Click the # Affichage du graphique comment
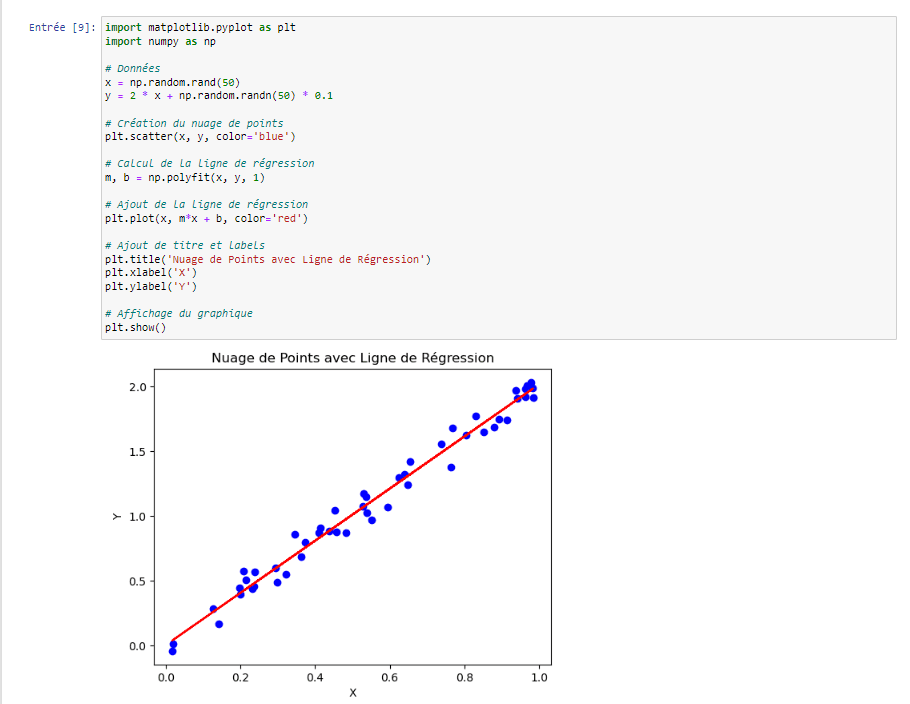 (x=178, y=313)
